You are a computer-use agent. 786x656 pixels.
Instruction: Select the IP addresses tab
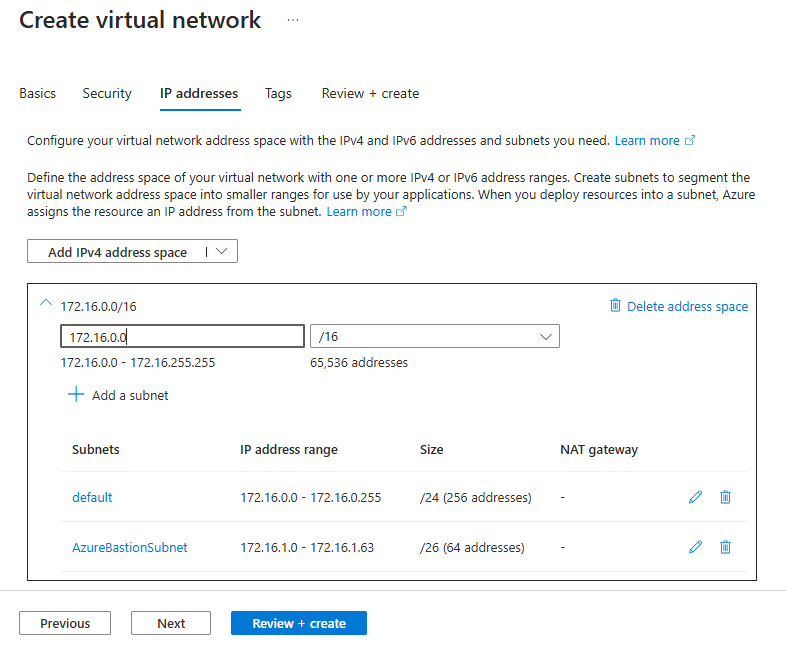(x=199, y=93)
